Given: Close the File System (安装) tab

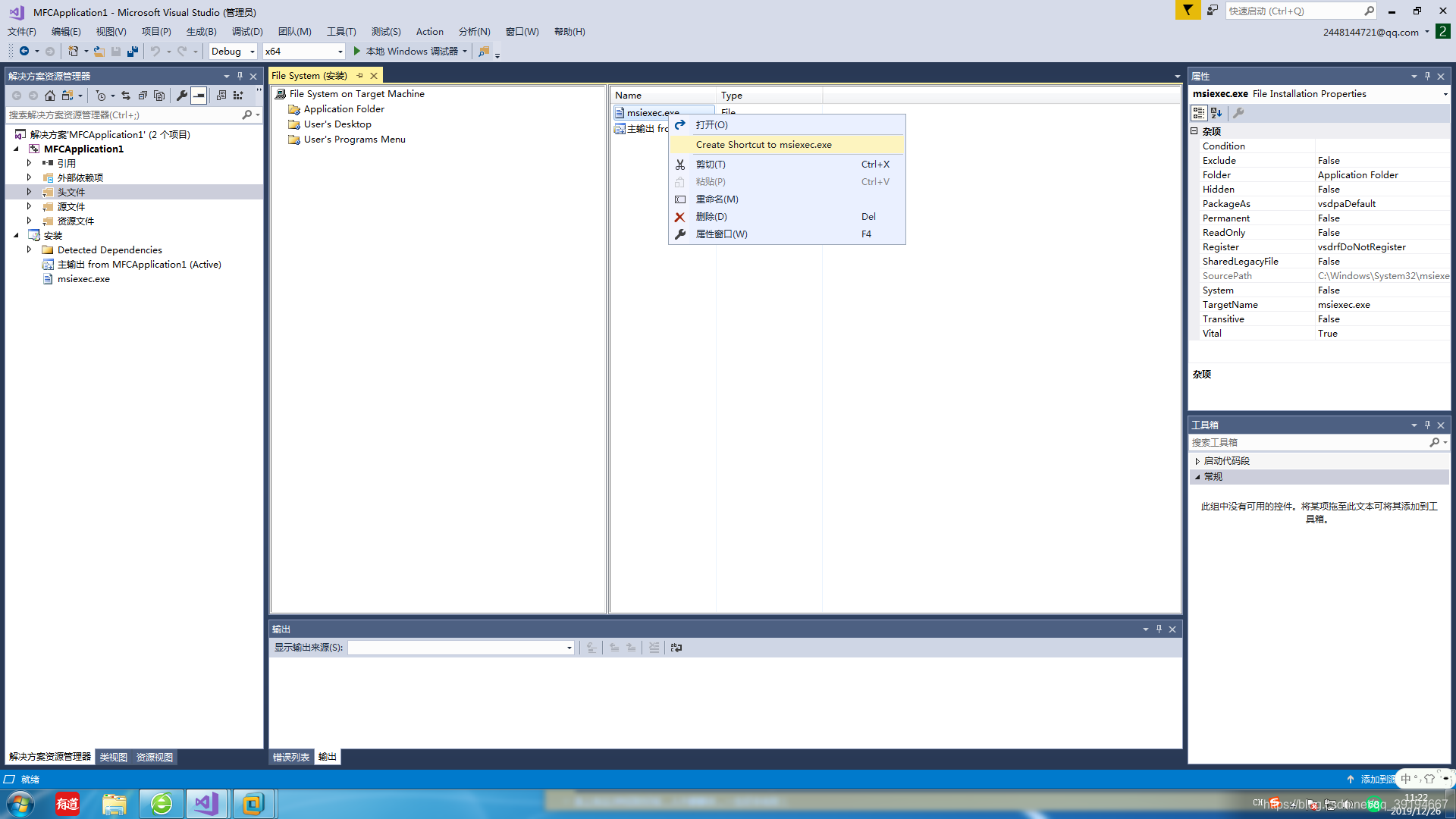Looking at the screenshot, I should (x=374, y=76).
